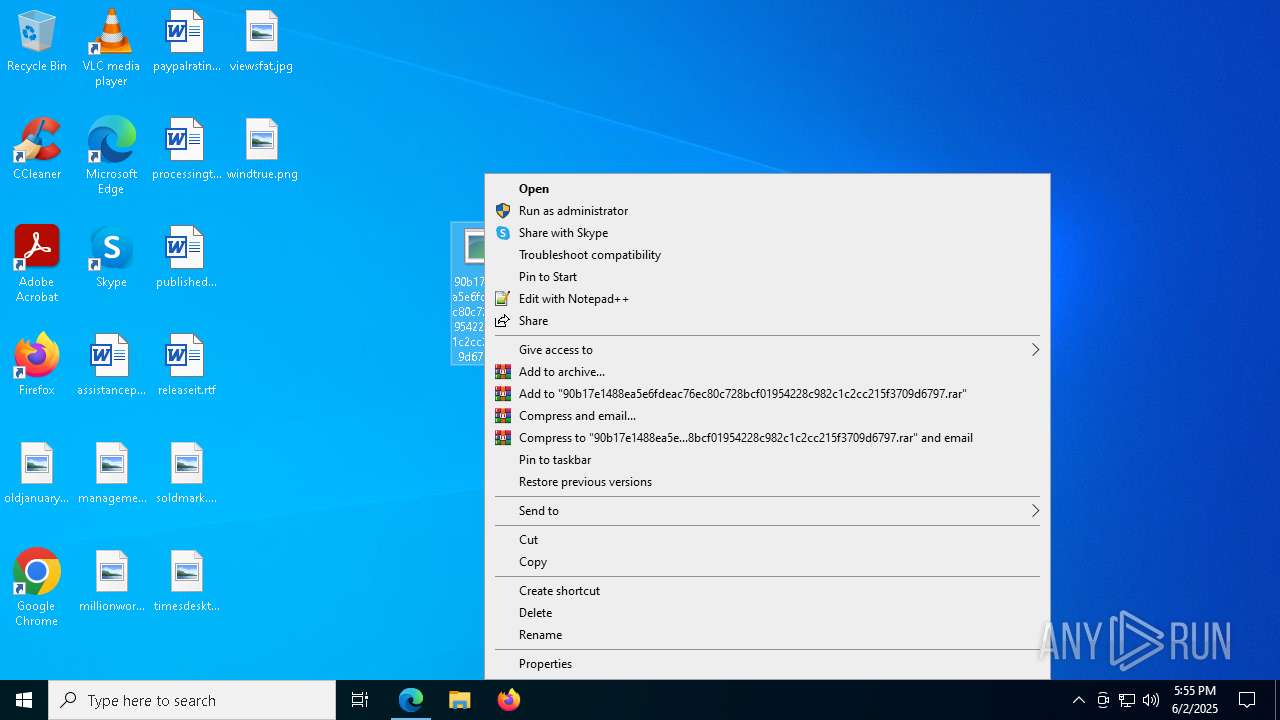1280x720 pixels.
Task: Select CCleaner desktop shortcut
Action: (x=37, y=150)
